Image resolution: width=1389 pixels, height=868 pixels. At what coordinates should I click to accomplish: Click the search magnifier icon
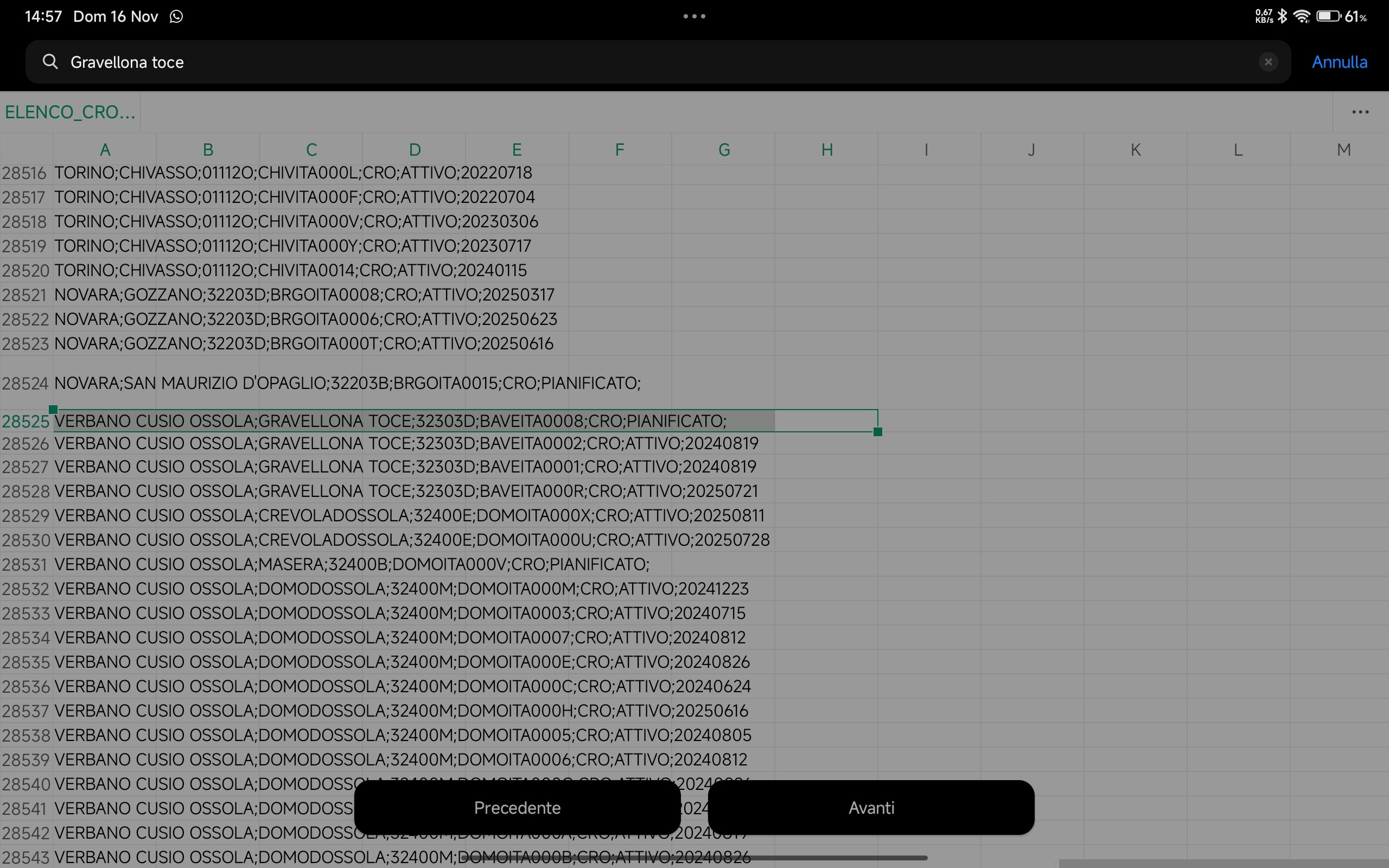click(50, 62)
